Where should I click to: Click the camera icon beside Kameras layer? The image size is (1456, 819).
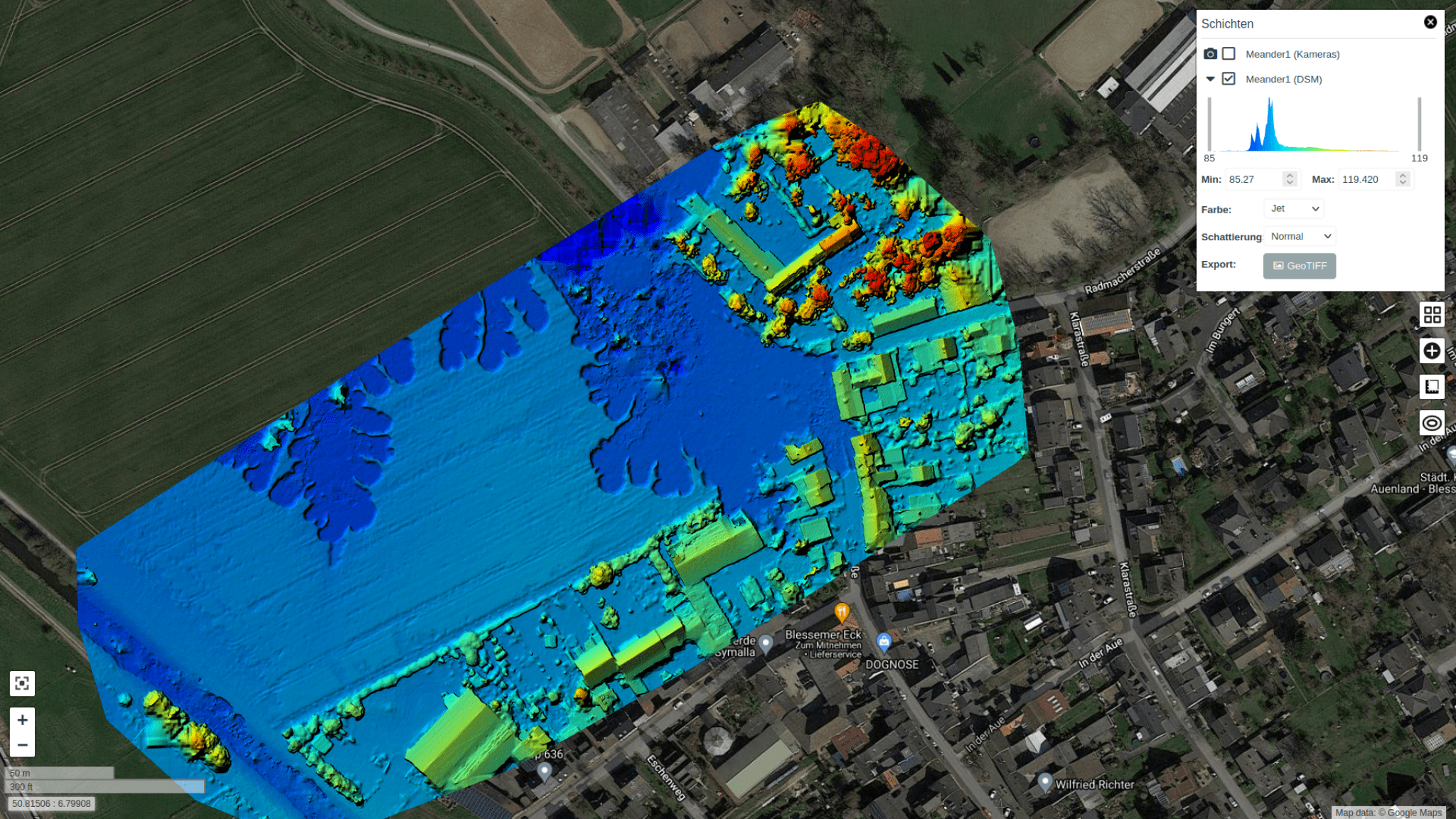[x=1210, y=54]
